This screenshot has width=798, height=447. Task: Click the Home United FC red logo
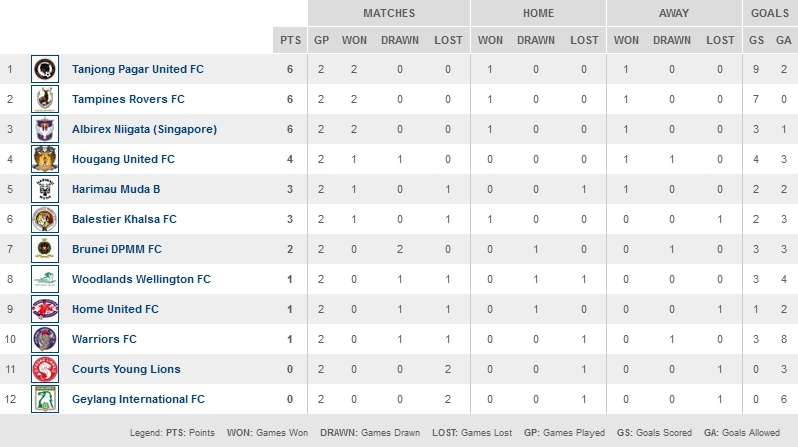coord(45,309)
